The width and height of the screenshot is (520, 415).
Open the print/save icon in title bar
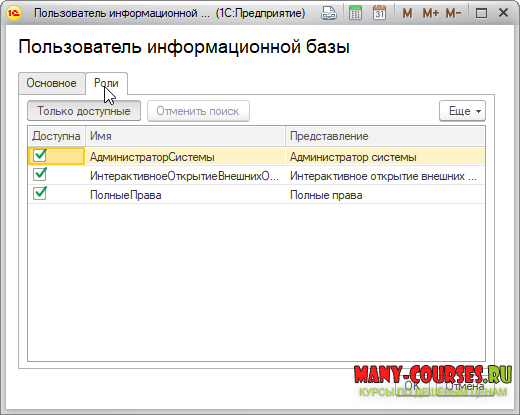(x=329, y=13)
